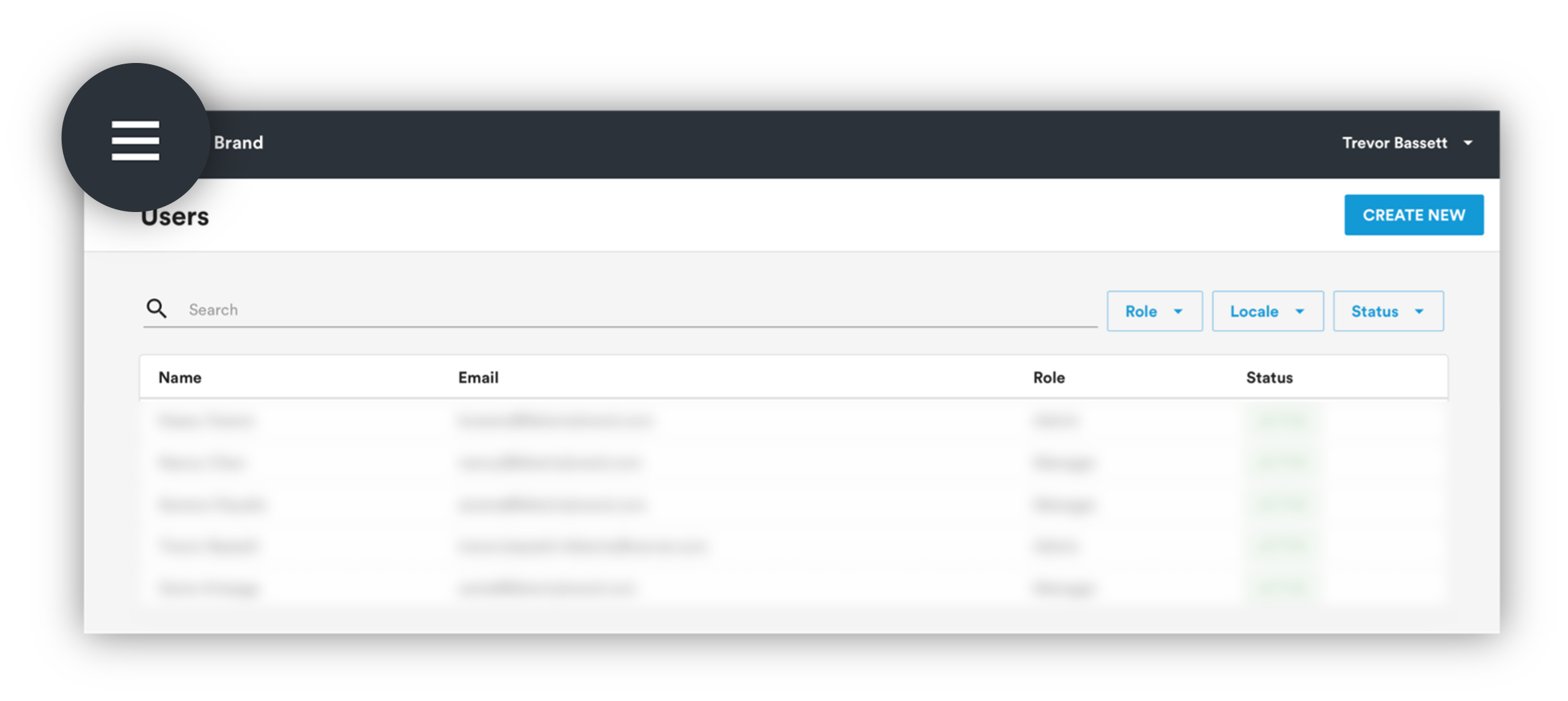Image resolution: width=1568 pixels, height=701 pixels.
Task: Click the Users page heading
Action: [x=175, y=217]
